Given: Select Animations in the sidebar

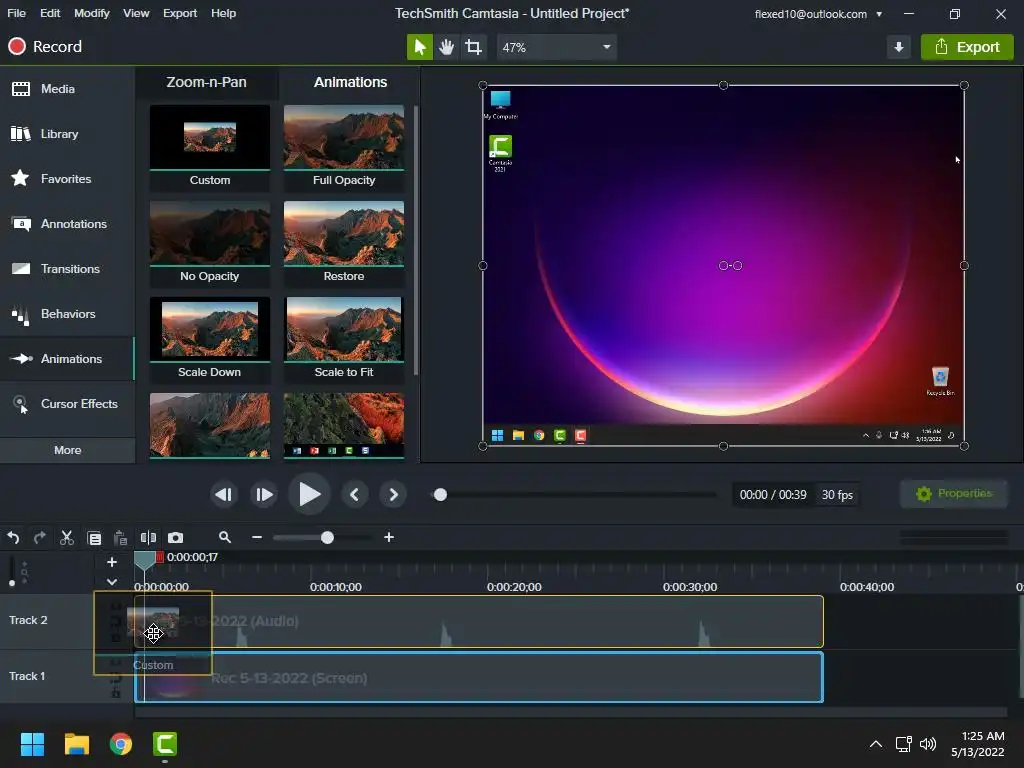Looking at the screenshot, I should coord(67,359).
